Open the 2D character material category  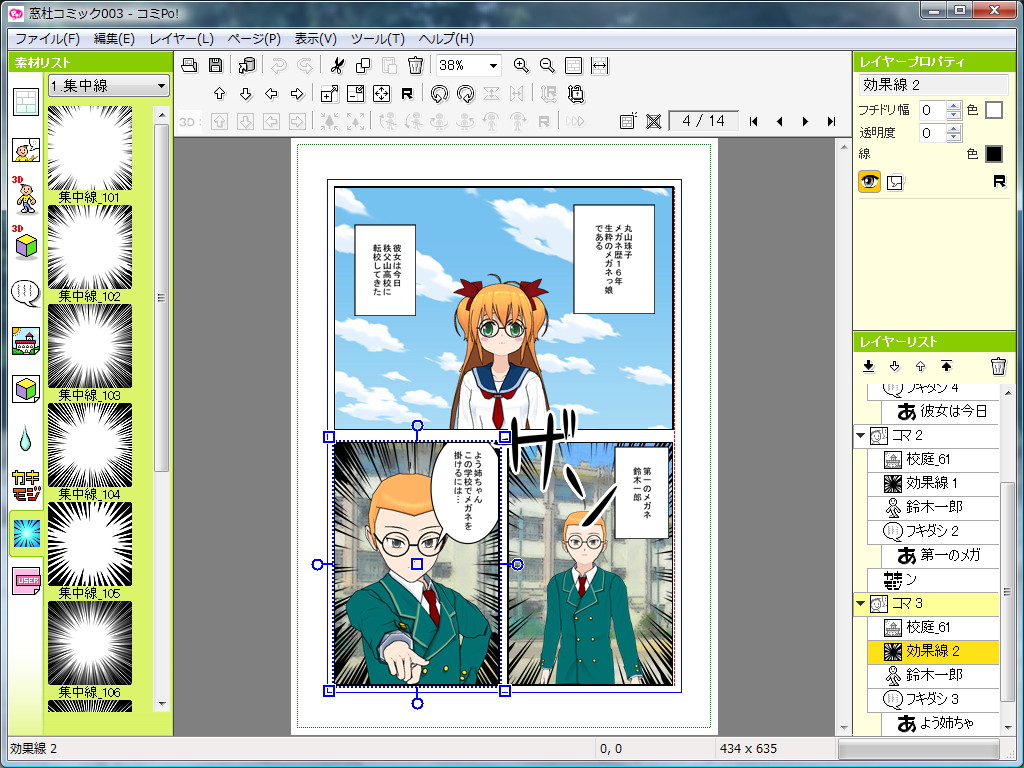point(26,150)
